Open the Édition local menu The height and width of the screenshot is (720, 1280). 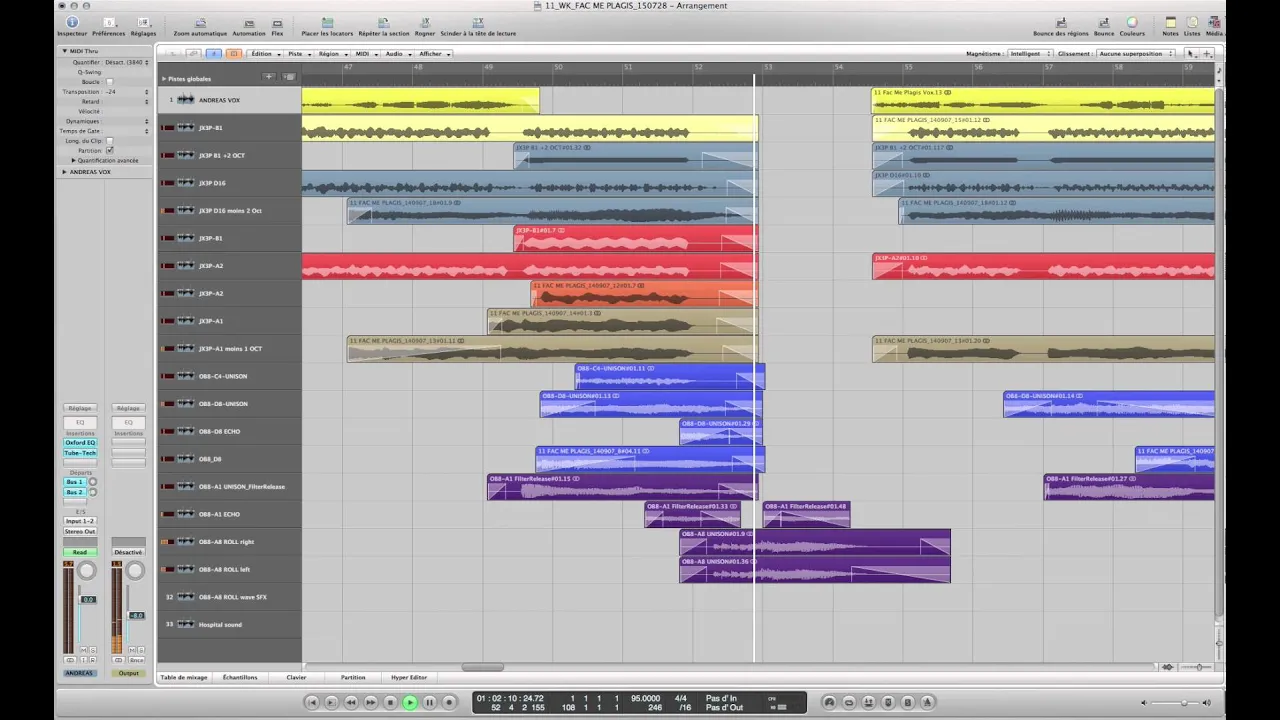264,54
